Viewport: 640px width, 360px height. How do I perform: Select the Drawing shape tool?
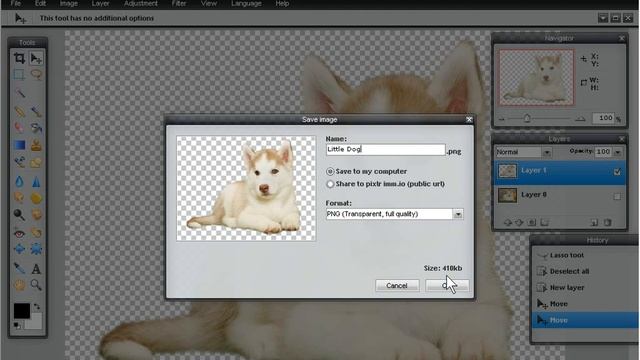[x=36, y=162]
